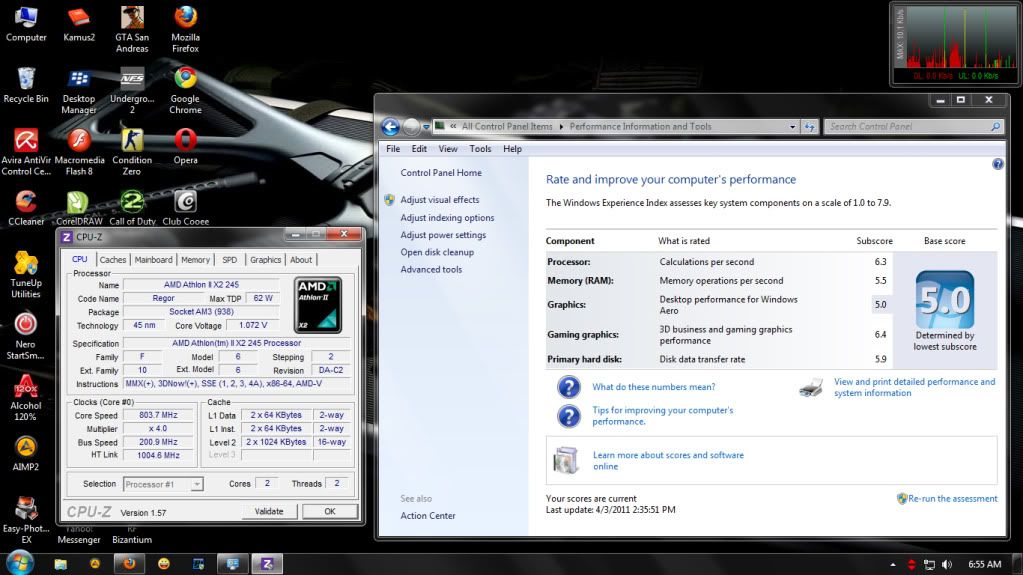The height and width of the screenshot is (575, 1023).
Task: Launch Google Chrome from desktop
Action: pyautogui.click(x=185, y=91)
